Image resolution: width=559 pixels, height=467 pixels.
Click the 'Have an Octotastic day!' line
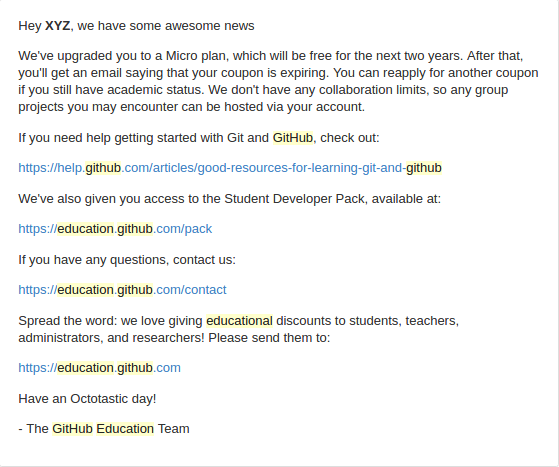pos(87,399)
